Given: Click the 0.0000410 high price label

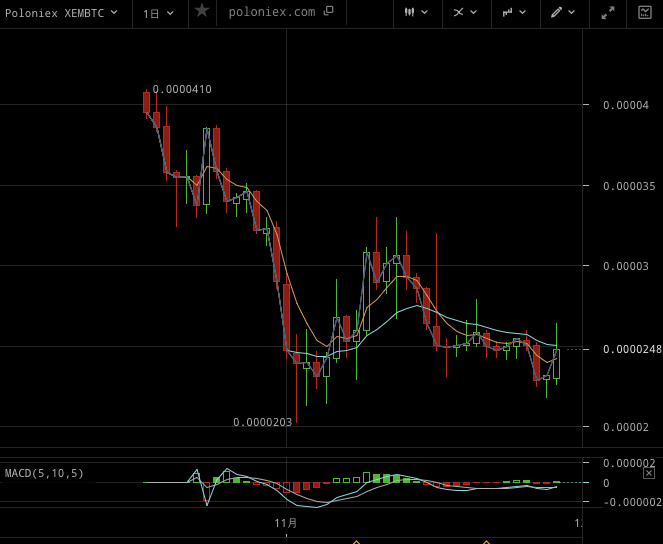Looking at the screenshot, I should [182, 89].
